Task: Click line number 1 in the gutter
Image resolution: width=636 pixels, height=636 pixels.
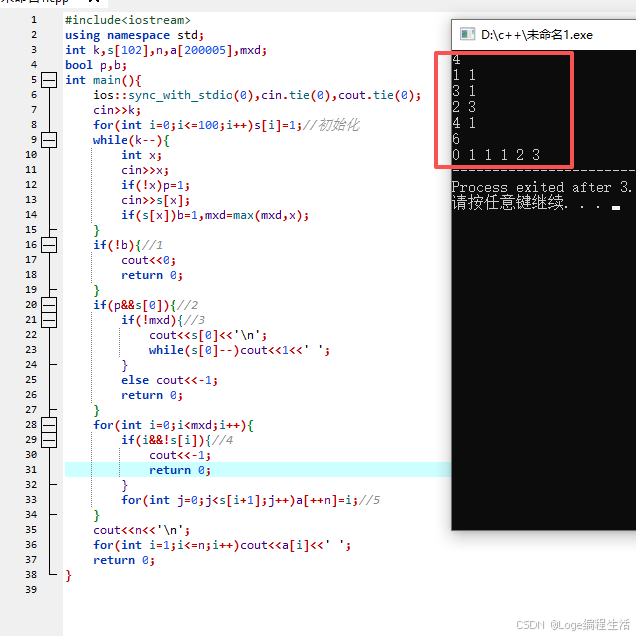Action: (x=34, y=20)
